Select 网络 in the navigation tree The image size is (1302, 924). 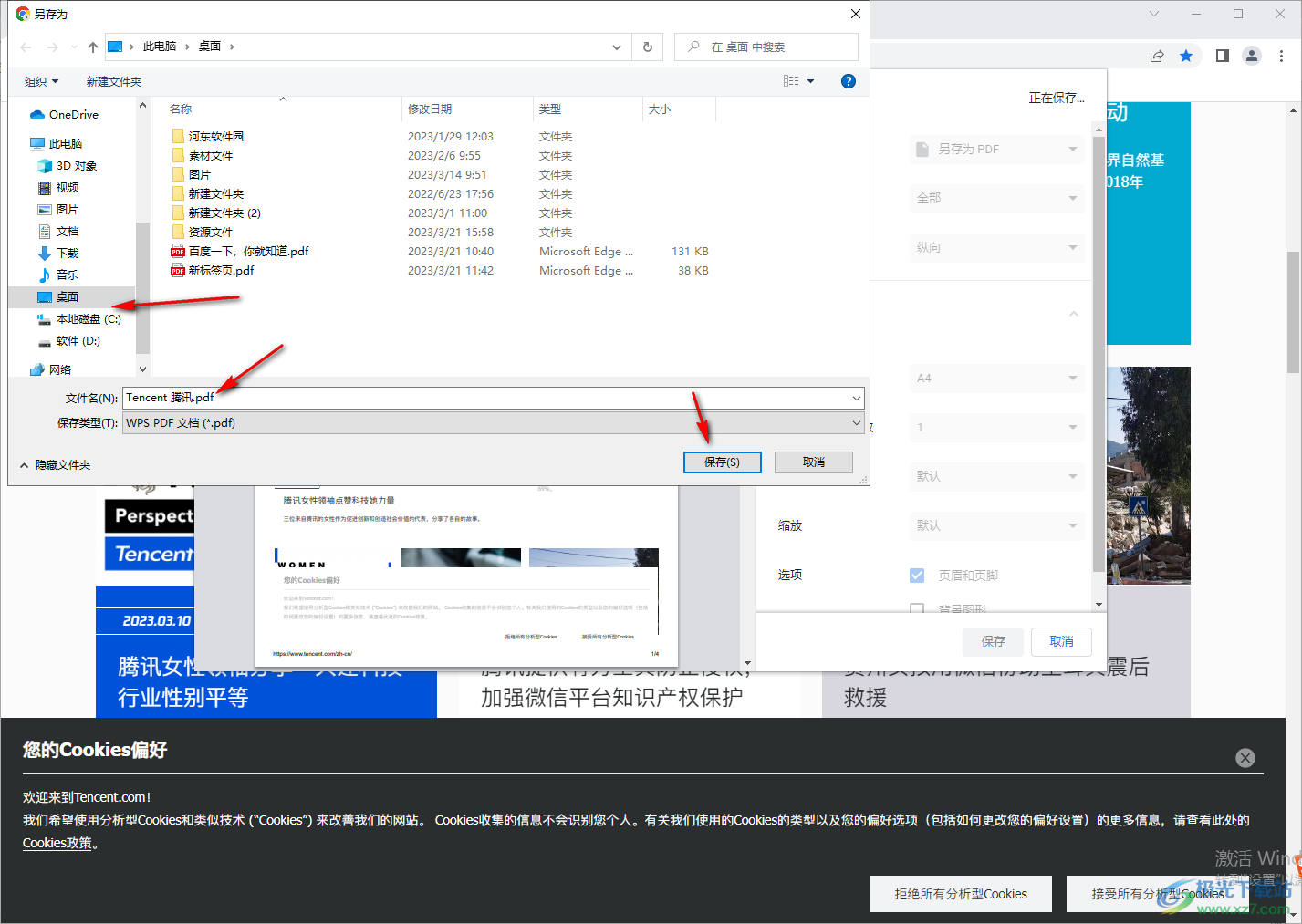pyautogui.click(x=59, y=369)
